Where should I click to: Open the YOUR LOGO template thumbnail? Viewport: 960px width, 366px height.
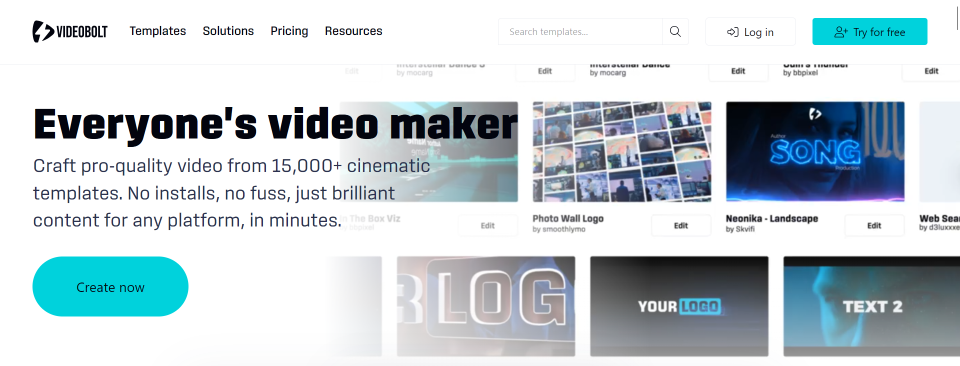(x=679, y=306)
